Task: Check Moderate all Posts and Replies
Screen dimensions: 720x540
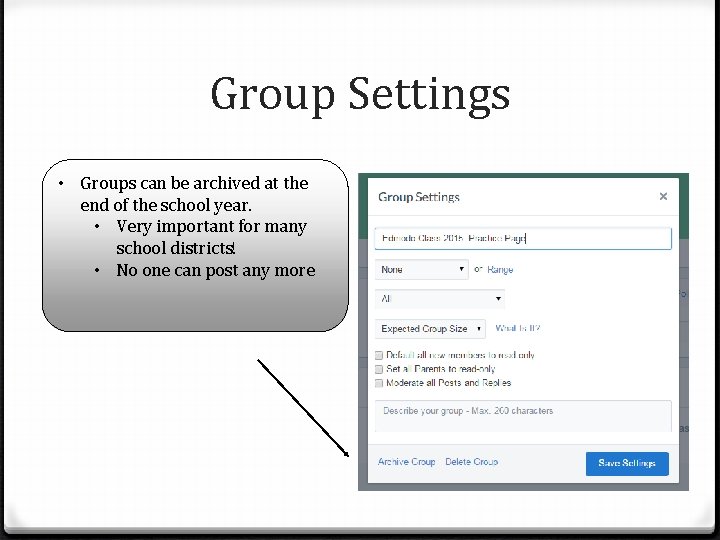Action: (379, 383)
